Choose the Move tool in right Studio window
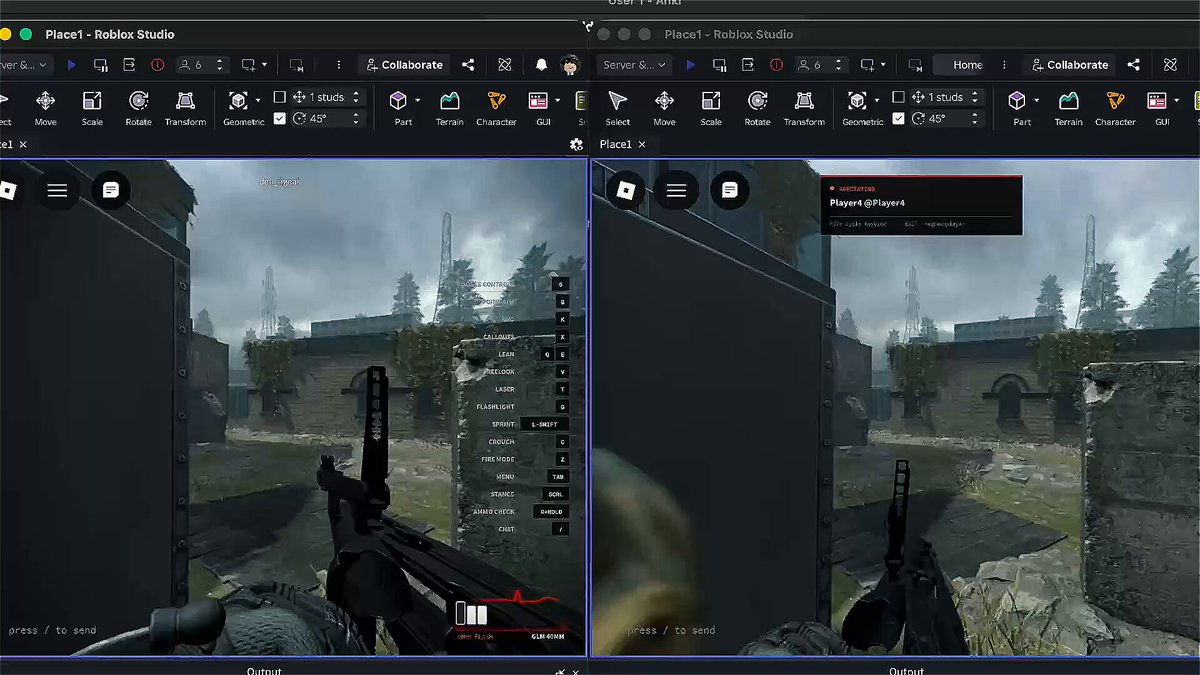The image size is (1200, 675). (x=664, y=108)
